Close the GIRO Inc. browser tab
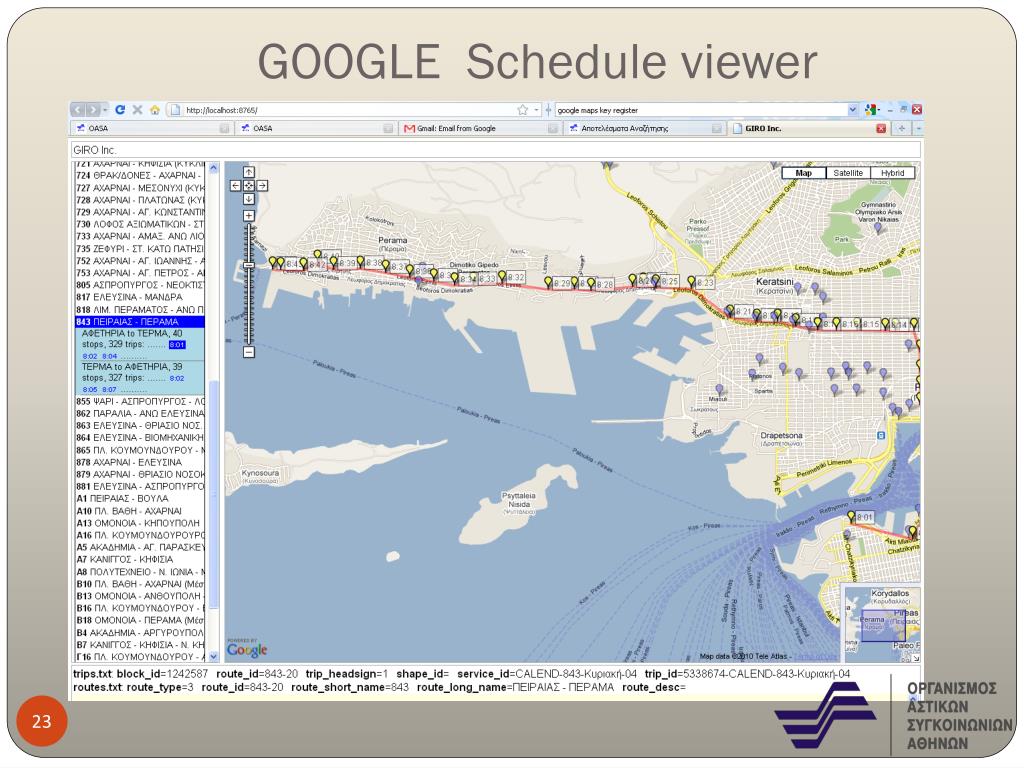The height and width of the screenshot is (768, 1024). point(880,128)
